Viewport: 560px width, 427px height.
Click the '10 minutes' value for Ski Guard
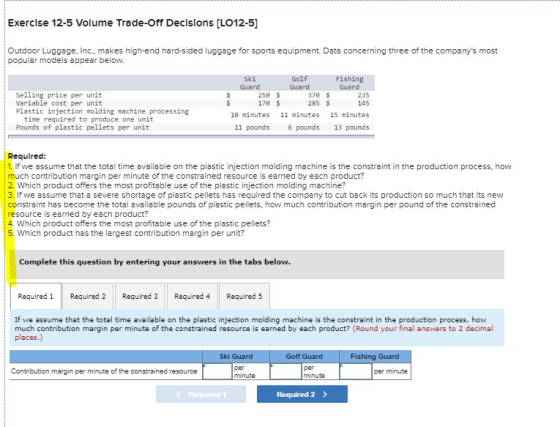tap(250, 115)
